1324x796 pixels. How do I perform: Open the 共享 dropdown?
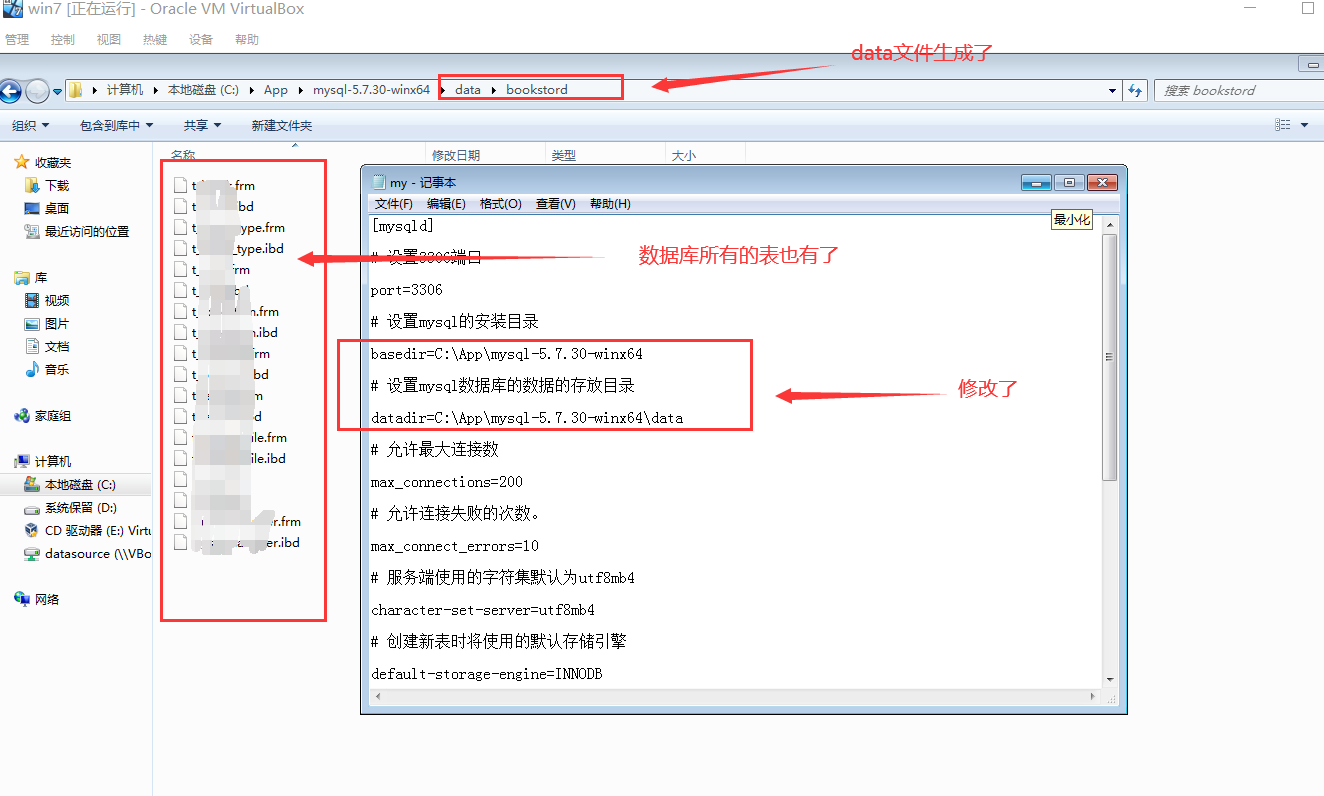(202, 125)
